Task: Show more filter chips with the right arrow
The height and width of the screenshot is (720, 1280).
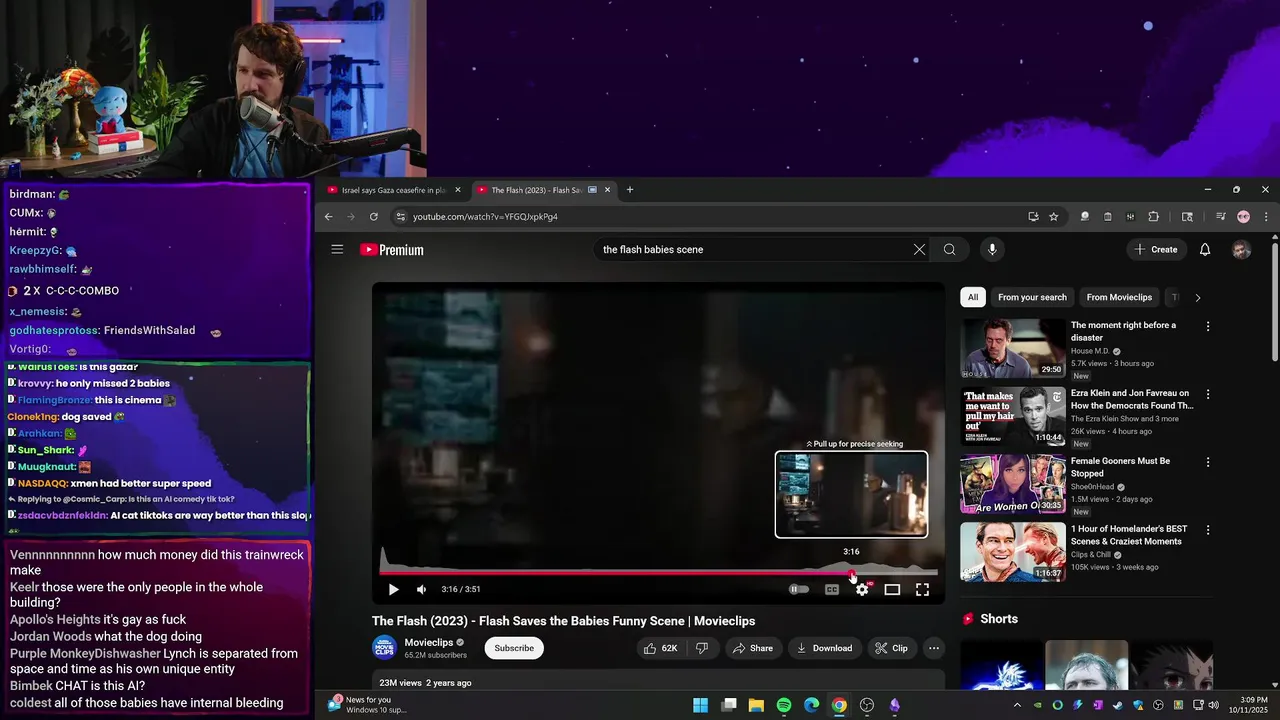Action: pyautogui.click(x=1197, y=297)
